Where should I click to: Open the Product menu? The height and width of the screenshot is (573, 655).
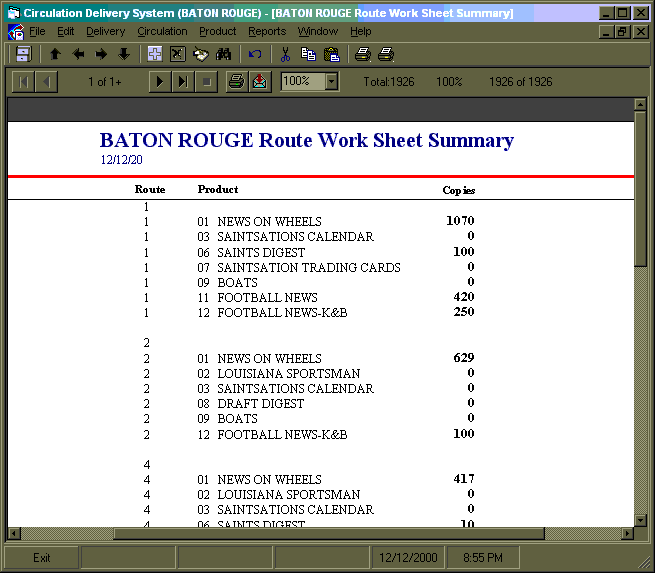pyautogui.click(x=218, y=31)
